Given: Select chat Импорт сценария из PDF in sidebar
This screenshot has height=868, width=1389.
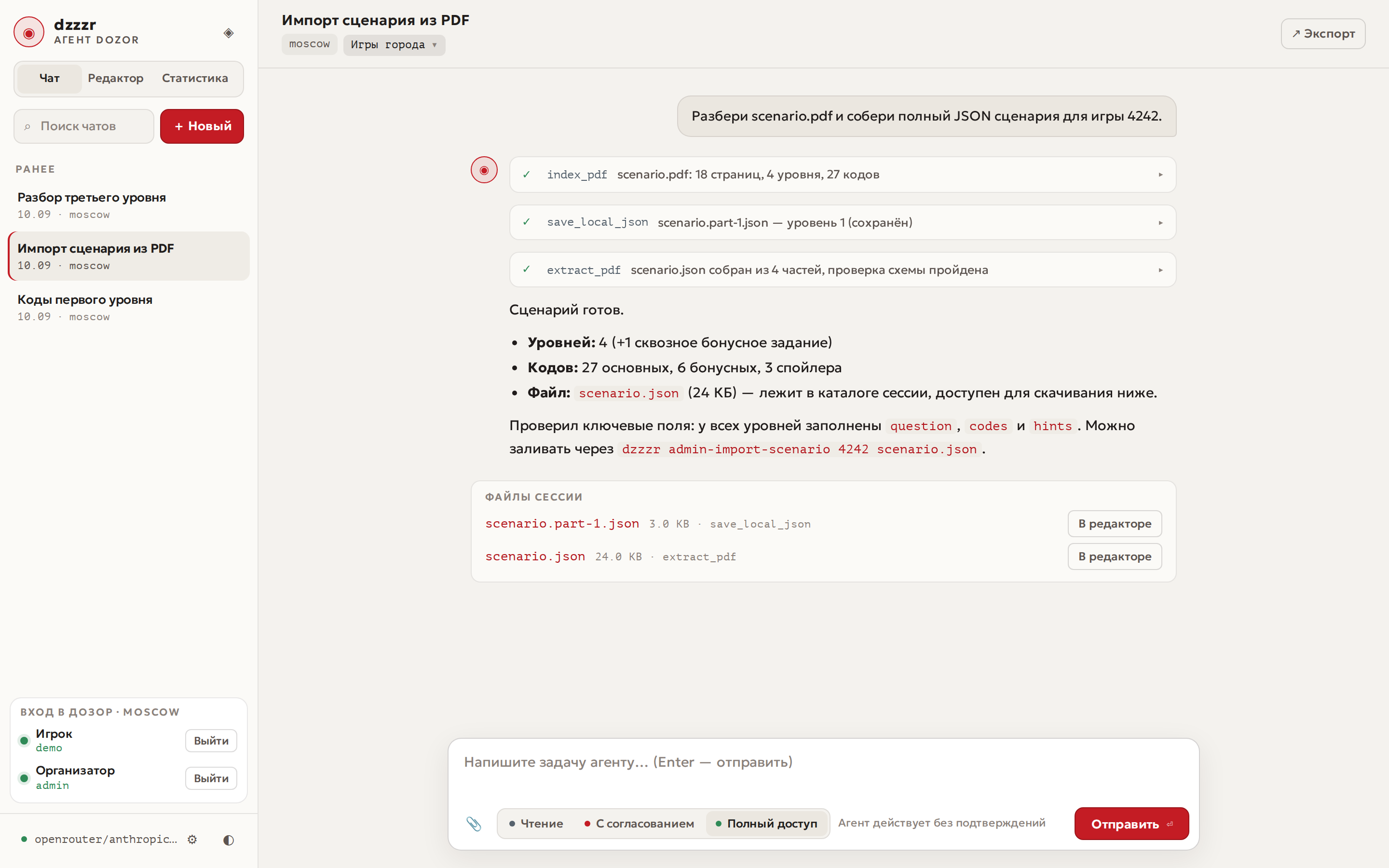Looking at the screenshot, I should [x=129, y=256].
